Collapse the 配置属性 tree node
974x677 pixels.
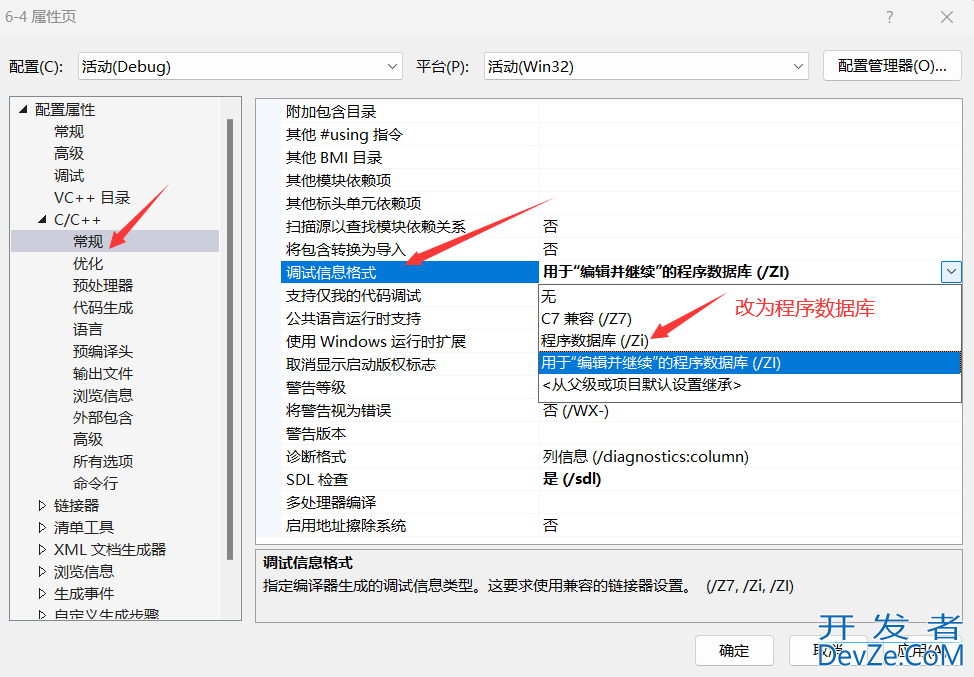(x=23, y=110)
